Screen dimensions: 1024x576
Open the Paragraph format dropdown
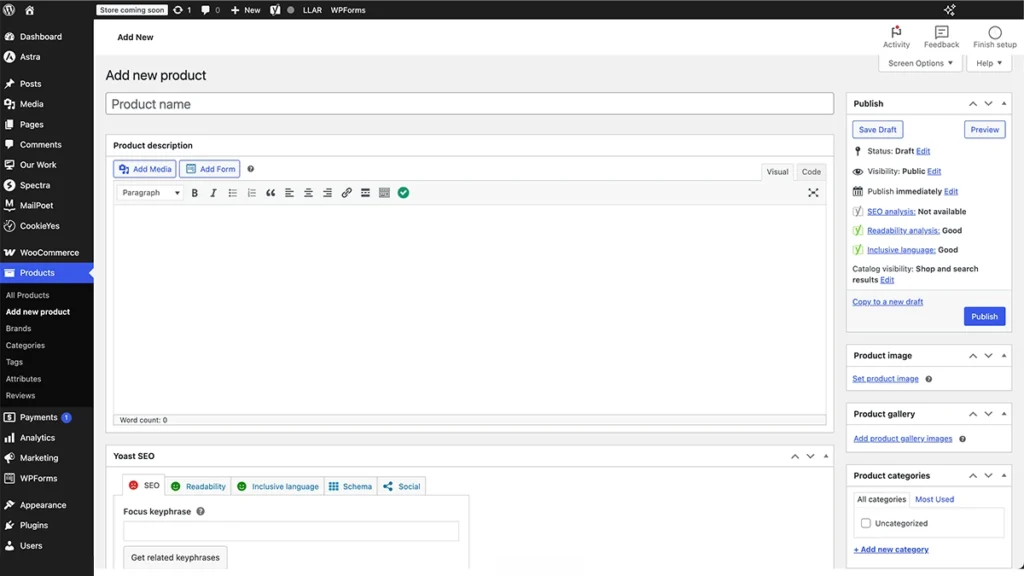click(150, 193)
